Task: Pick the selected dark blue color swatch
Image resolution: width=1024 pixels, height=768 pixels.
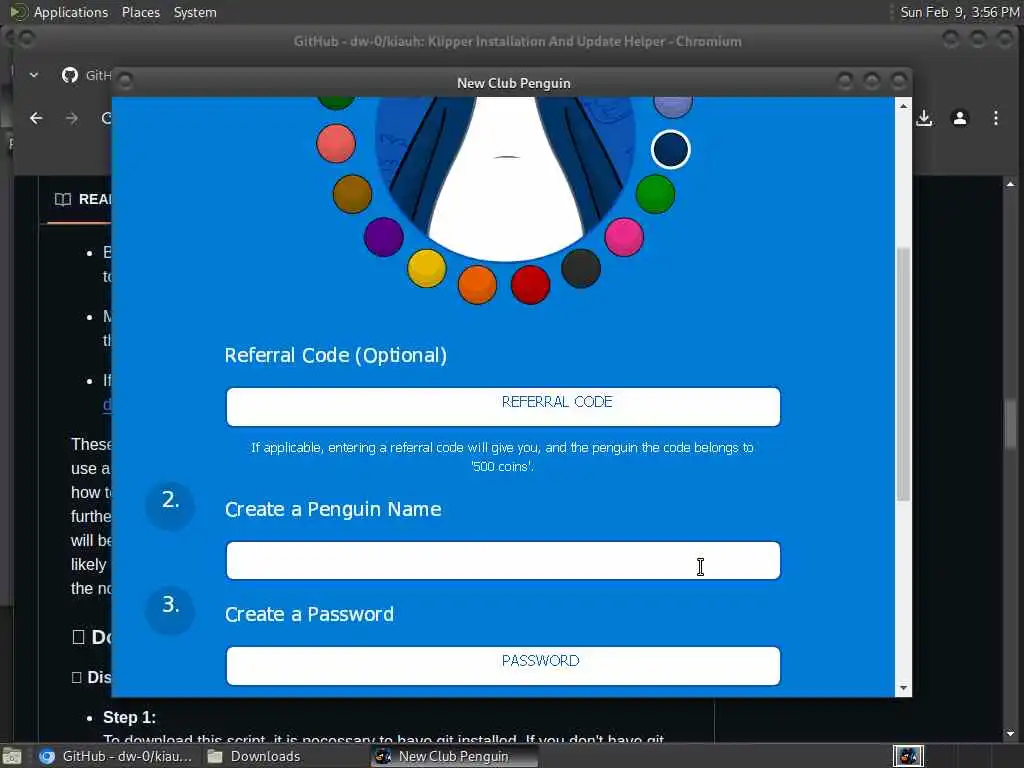Action: (671, 149)
